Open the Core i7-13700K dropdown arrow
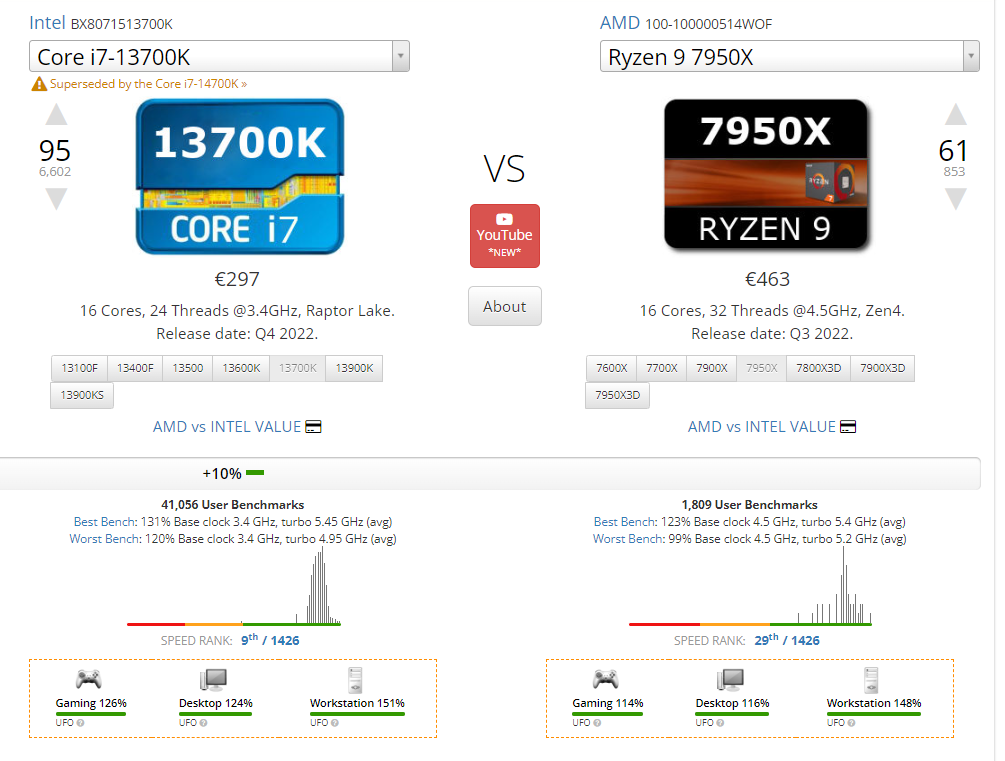This screenshot has width=1005, height=761. point(401,56)
